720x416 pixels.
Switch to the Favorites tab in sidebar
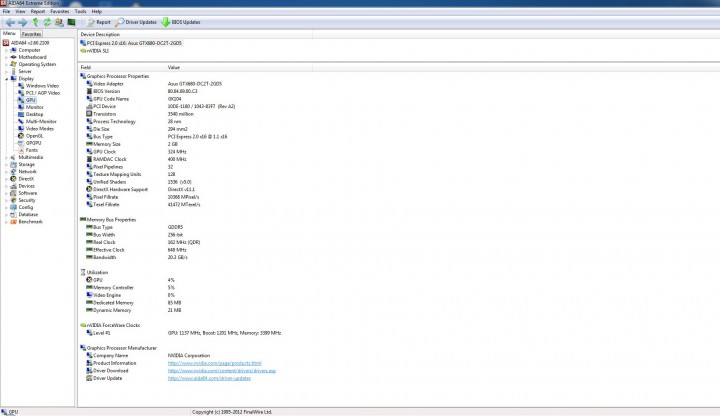(x=31, y=34)
